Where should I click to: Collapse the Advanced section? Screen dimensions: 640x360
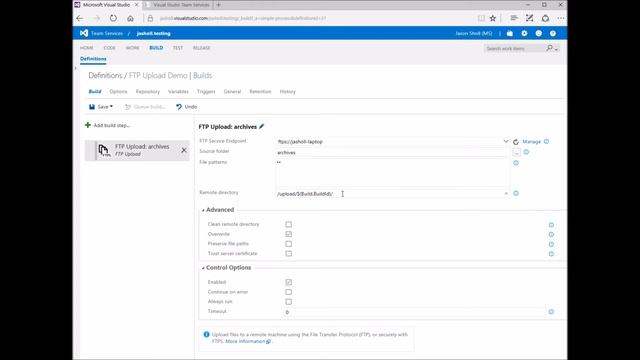pos(203,210)
